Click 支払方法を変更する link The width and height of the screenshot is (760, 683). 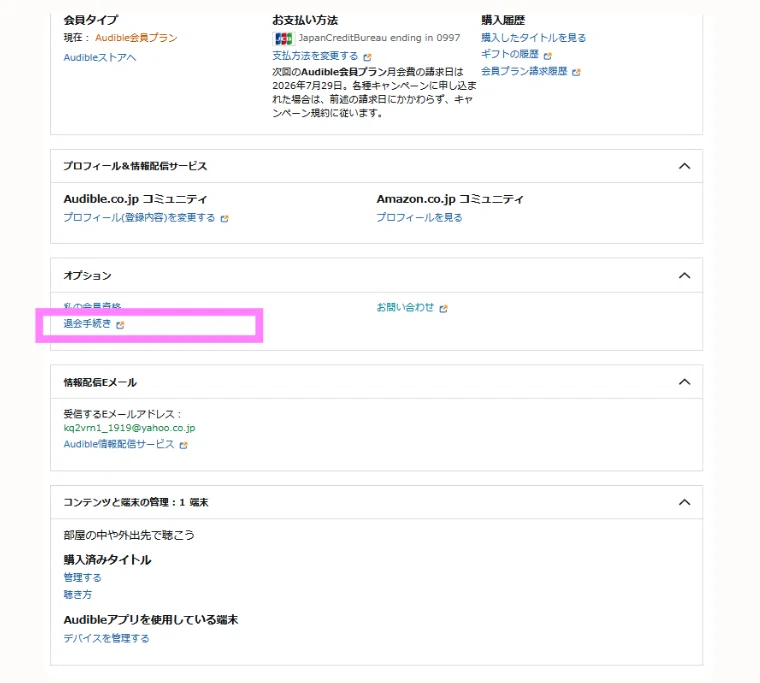click(315, 56)
